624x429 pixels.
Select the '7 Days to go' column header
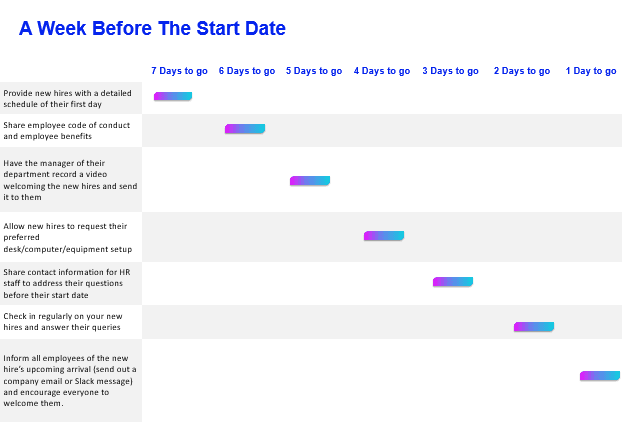(x=179, y=71)
